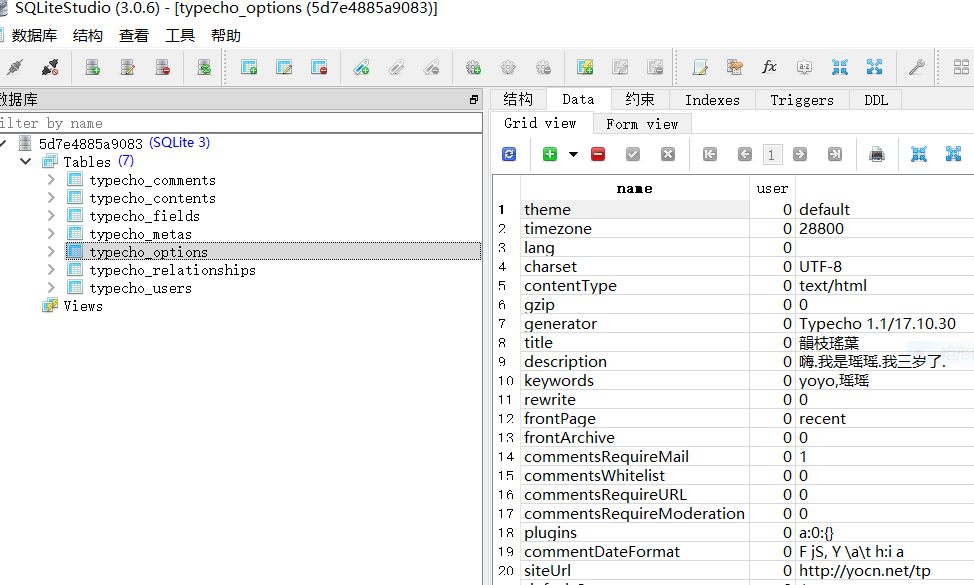Open the 工具 menu
This screenshot has height=585, width=974.
(180, 35)
